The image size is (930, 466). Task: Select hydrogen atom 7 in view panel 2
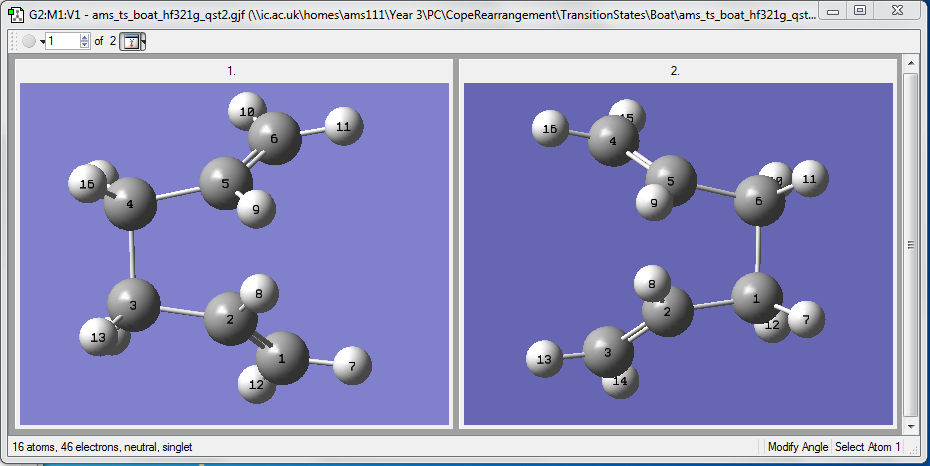tap(806, 319)
